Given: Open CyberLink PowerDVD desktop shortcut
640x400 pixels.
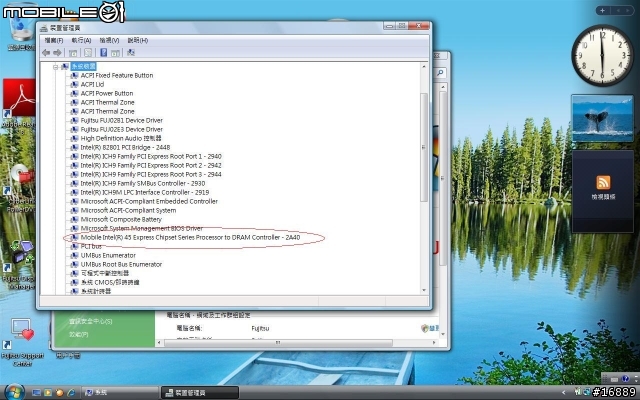Looking at the screenshot, I should click(x=19, y=189).
